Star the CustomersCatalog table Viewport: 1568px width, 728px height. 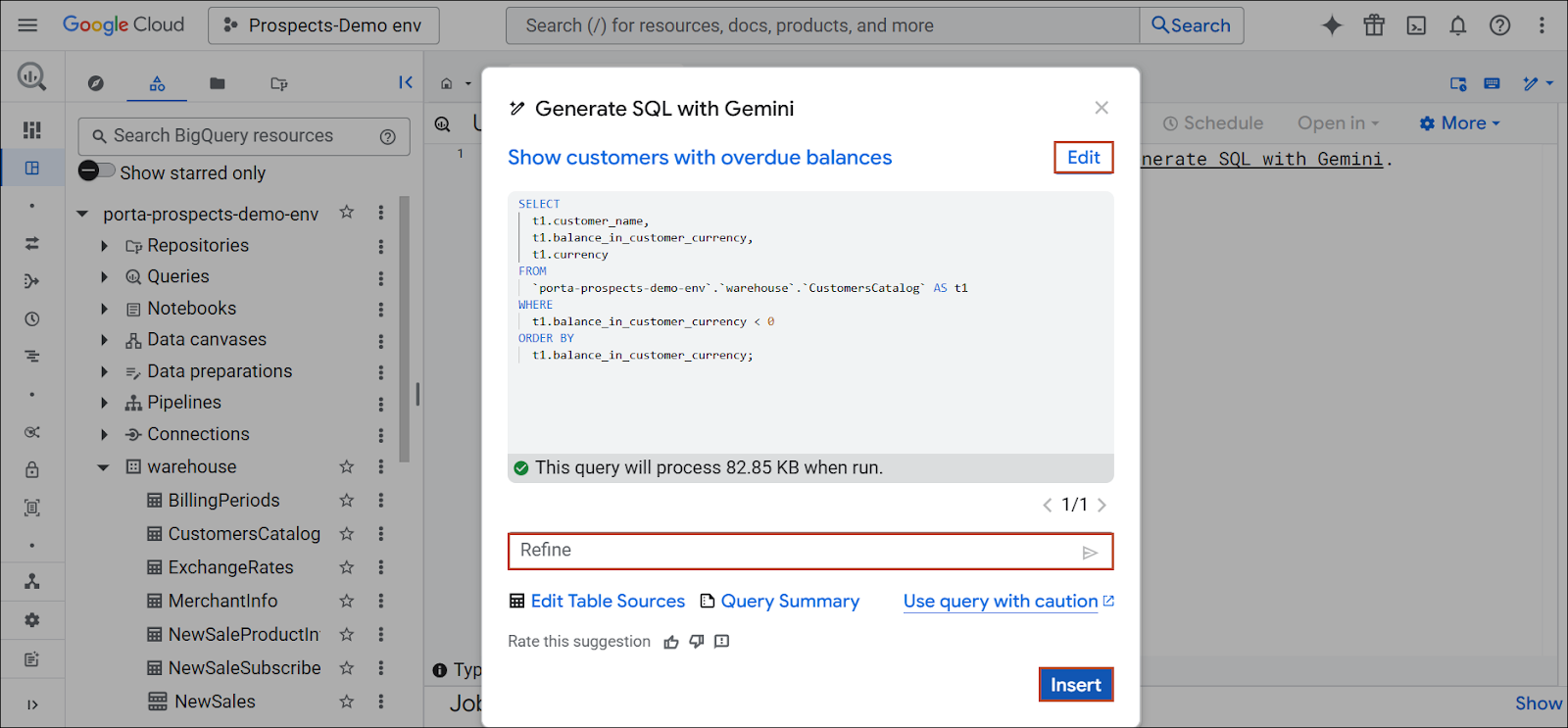[346, 533]
